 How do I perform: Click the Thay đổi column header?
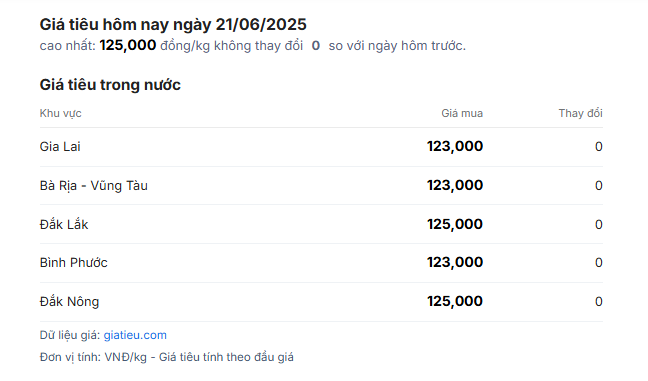pyautogui.click(x=581, y=113)
